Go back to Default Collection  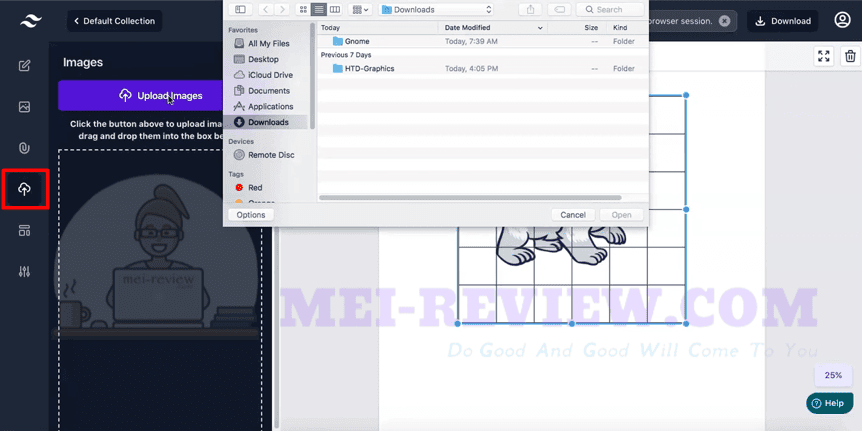(115, 21)
